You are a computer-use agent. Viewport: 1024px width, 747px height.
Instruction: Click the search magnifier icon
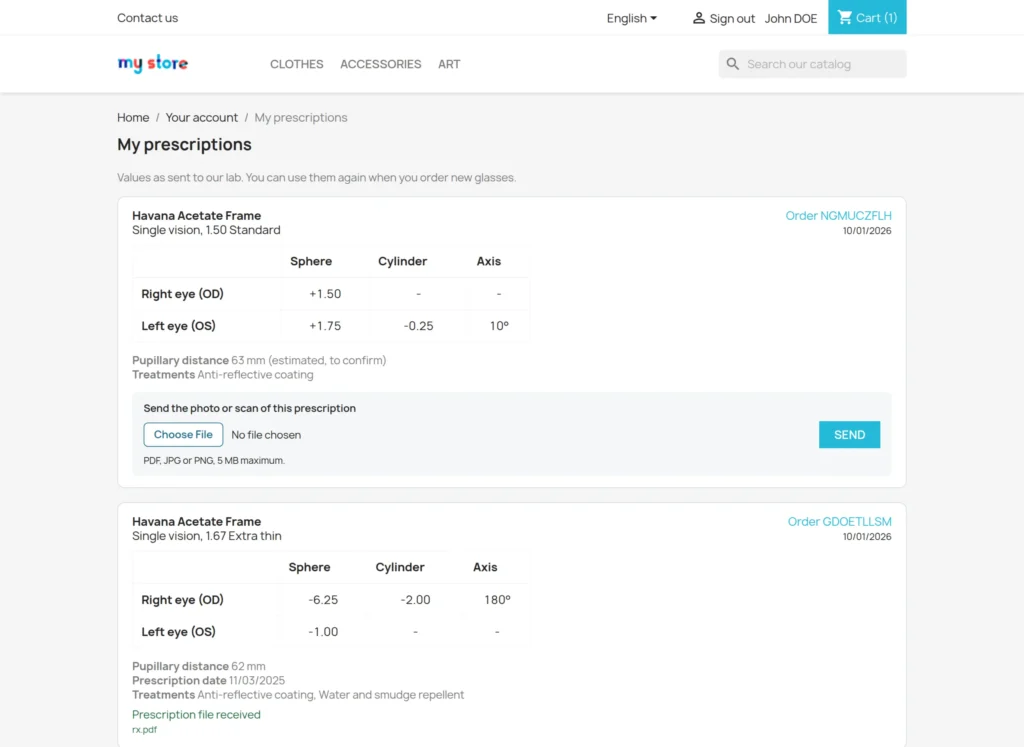[733, 64]
